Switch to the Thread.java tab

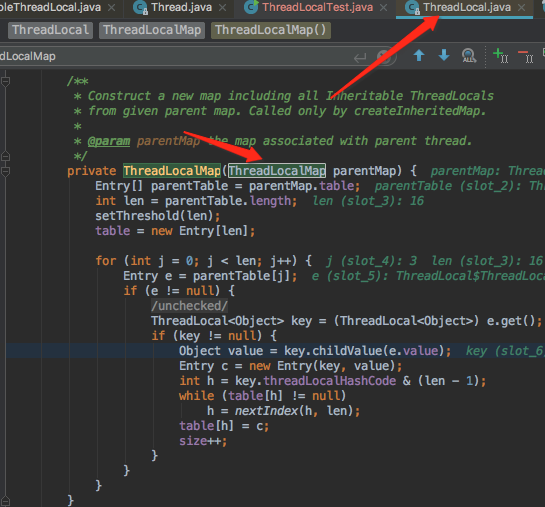[181, 7]
